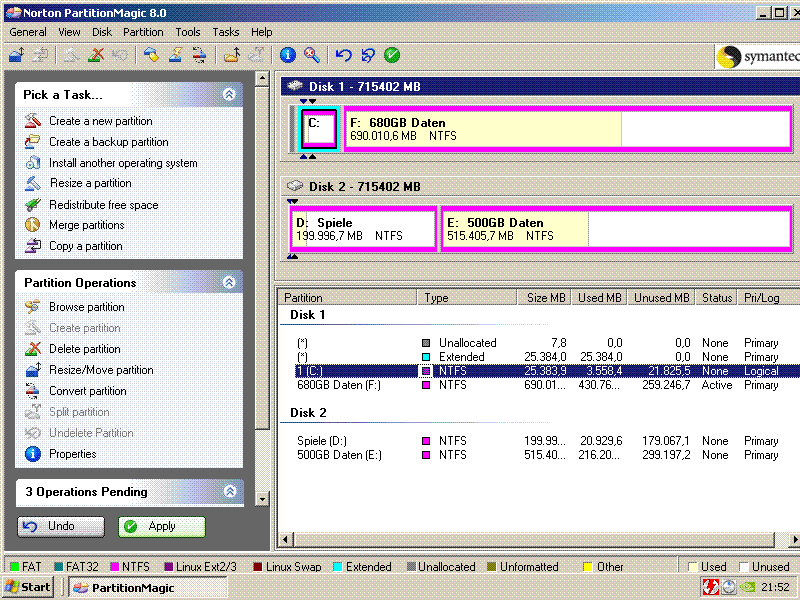The height and width of the screenshot is (600, 800).
Task: Click the red system tray icon
Action: (x=710, y=587)
